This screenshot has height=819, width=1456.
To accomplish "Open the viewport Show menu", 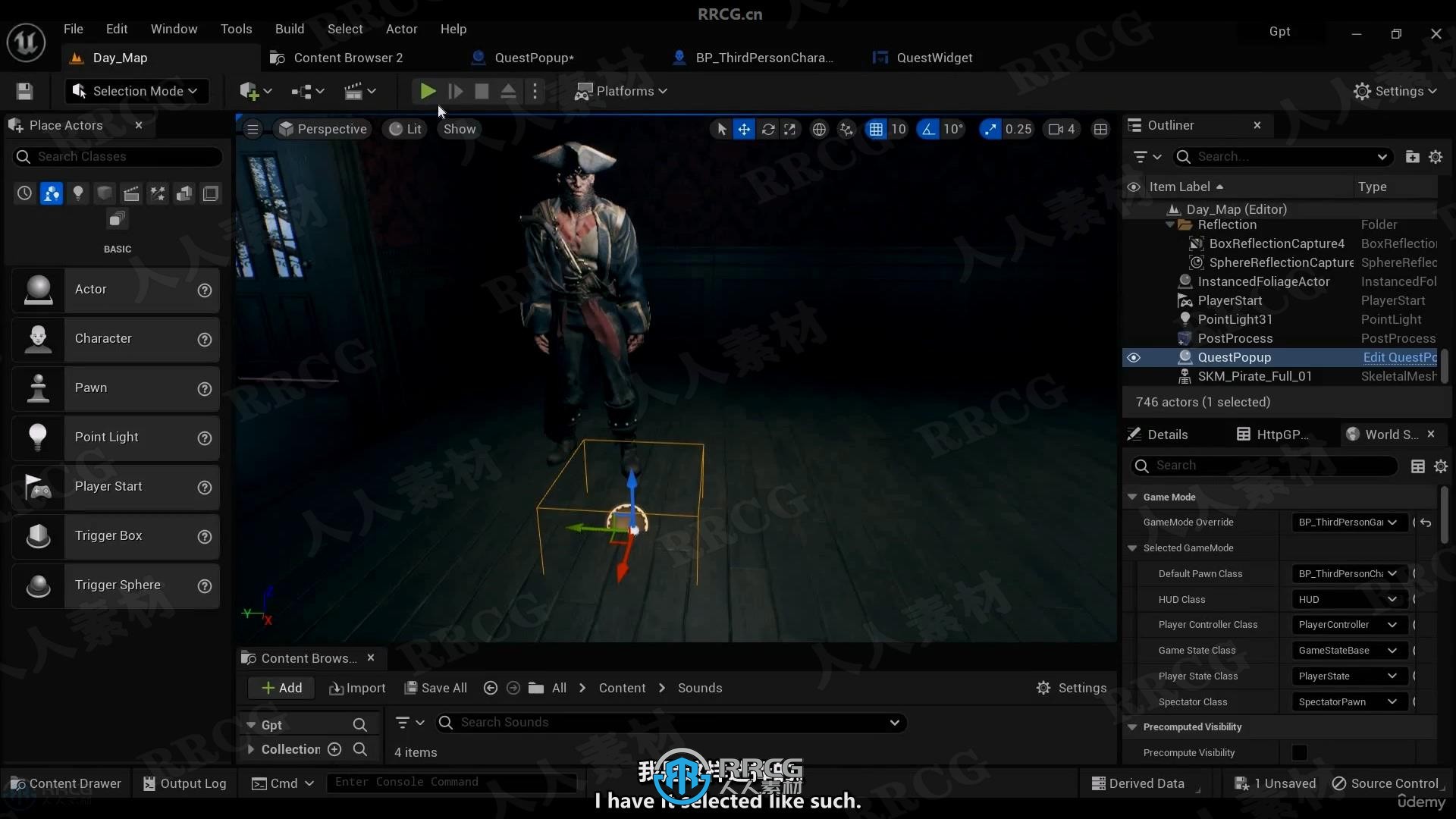I will [460, 129].
